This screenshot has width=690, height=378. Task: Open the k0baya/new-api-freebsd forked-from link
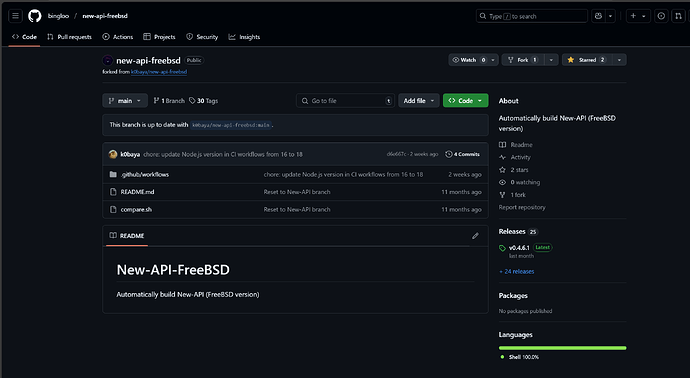(159, 72)
